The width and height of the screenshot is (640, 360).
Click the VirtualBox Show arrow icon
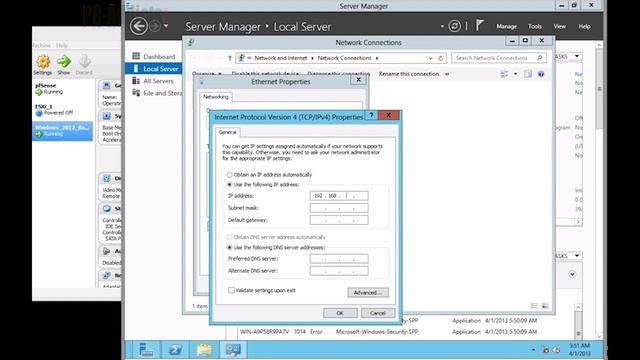tap(64, 62)
